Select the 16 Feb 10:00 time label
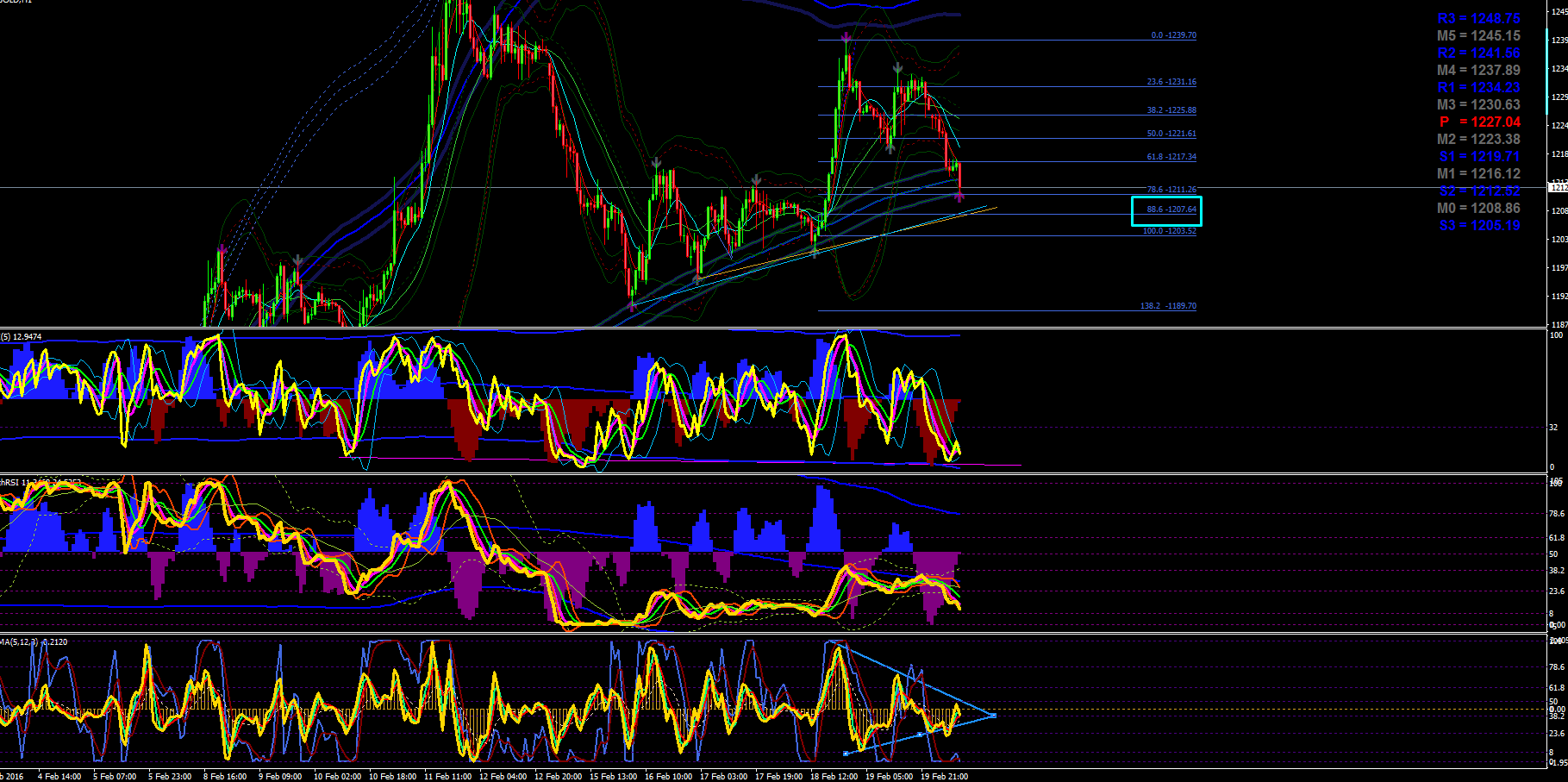Image resolution: width=1568 pixels, height=782 pixels. click(x=668, y=776)
